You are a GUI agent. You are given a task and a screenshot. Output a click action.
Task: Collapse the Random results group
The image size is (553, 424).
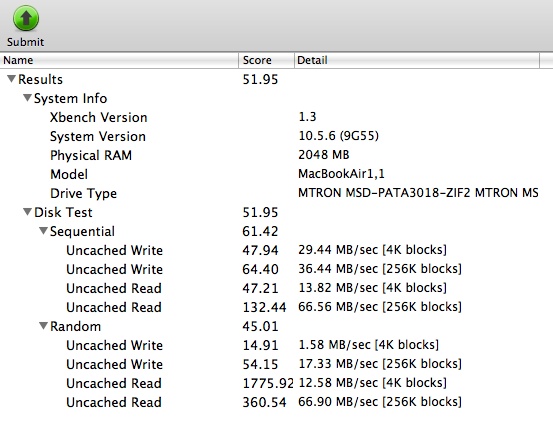[43, 326]
